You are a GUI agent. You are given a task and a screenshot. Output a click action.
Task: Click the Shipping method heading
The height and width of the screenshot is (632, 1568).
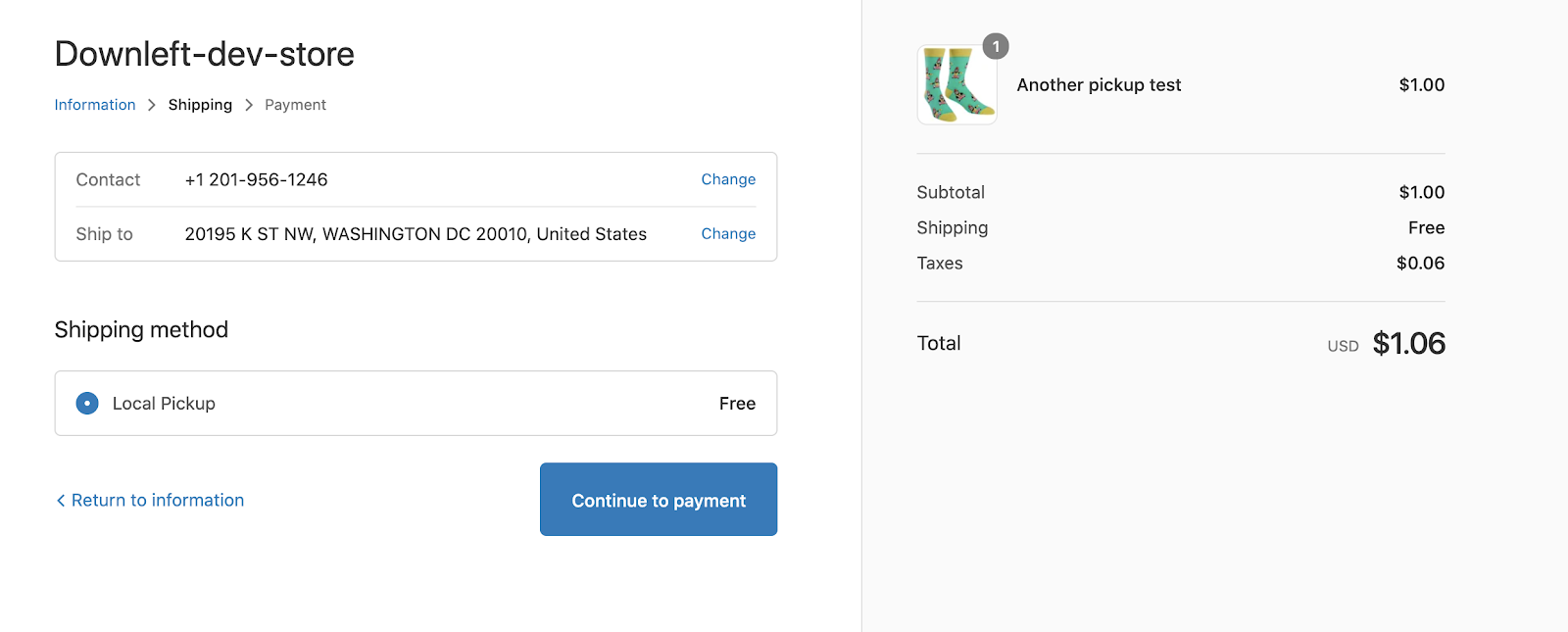click(x=141, y=330)
